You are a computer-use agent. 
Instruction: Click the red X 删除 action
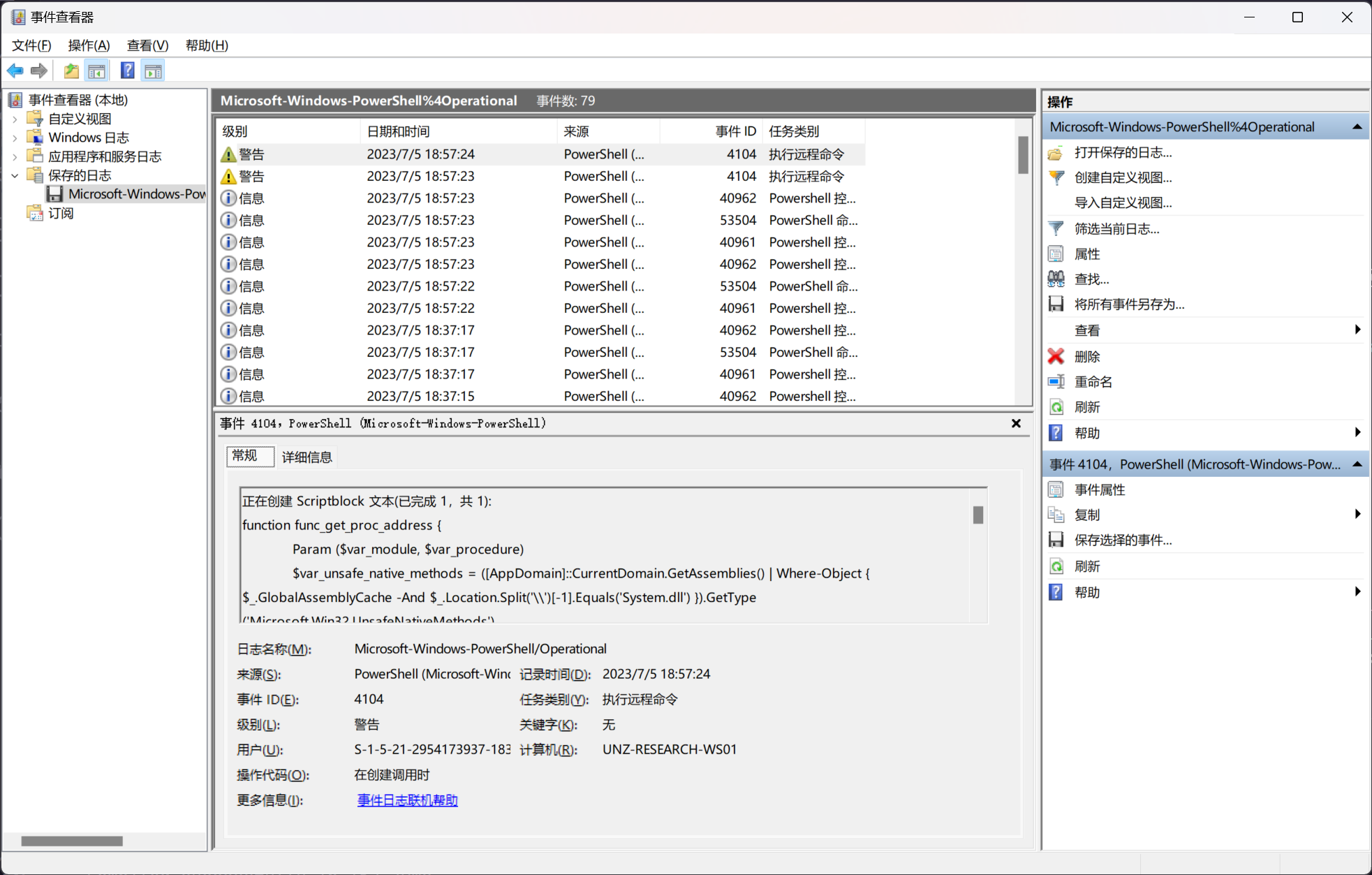tap(1087, 357)
